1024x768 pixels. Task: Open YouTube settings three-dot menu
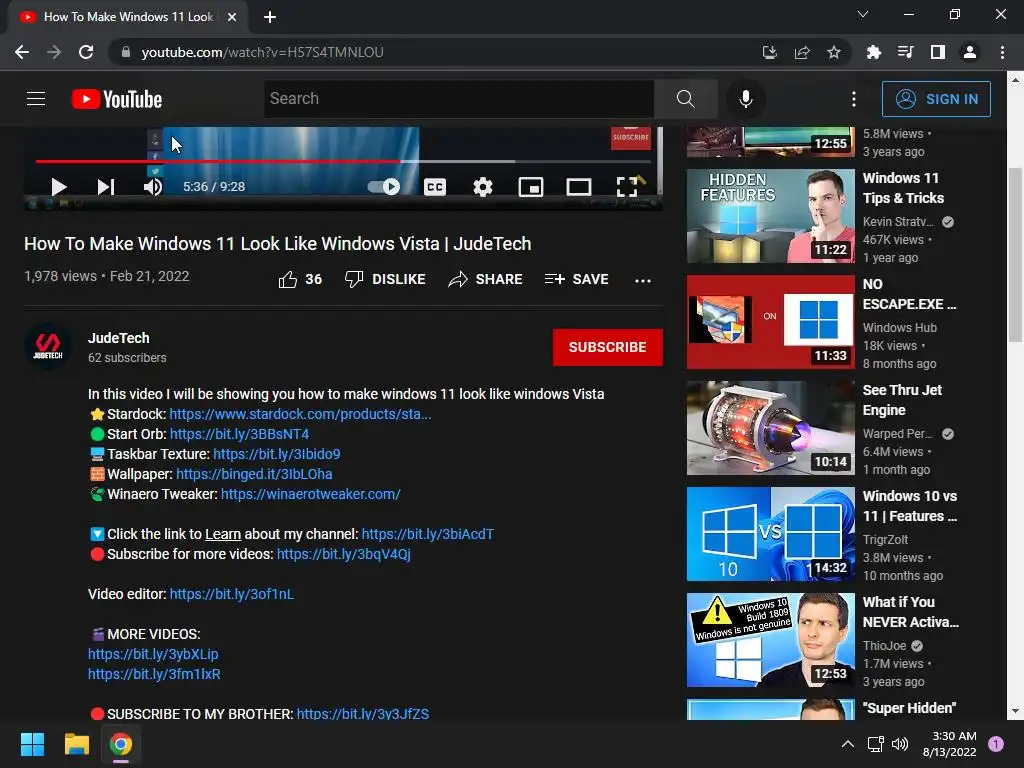pos(854,99)
